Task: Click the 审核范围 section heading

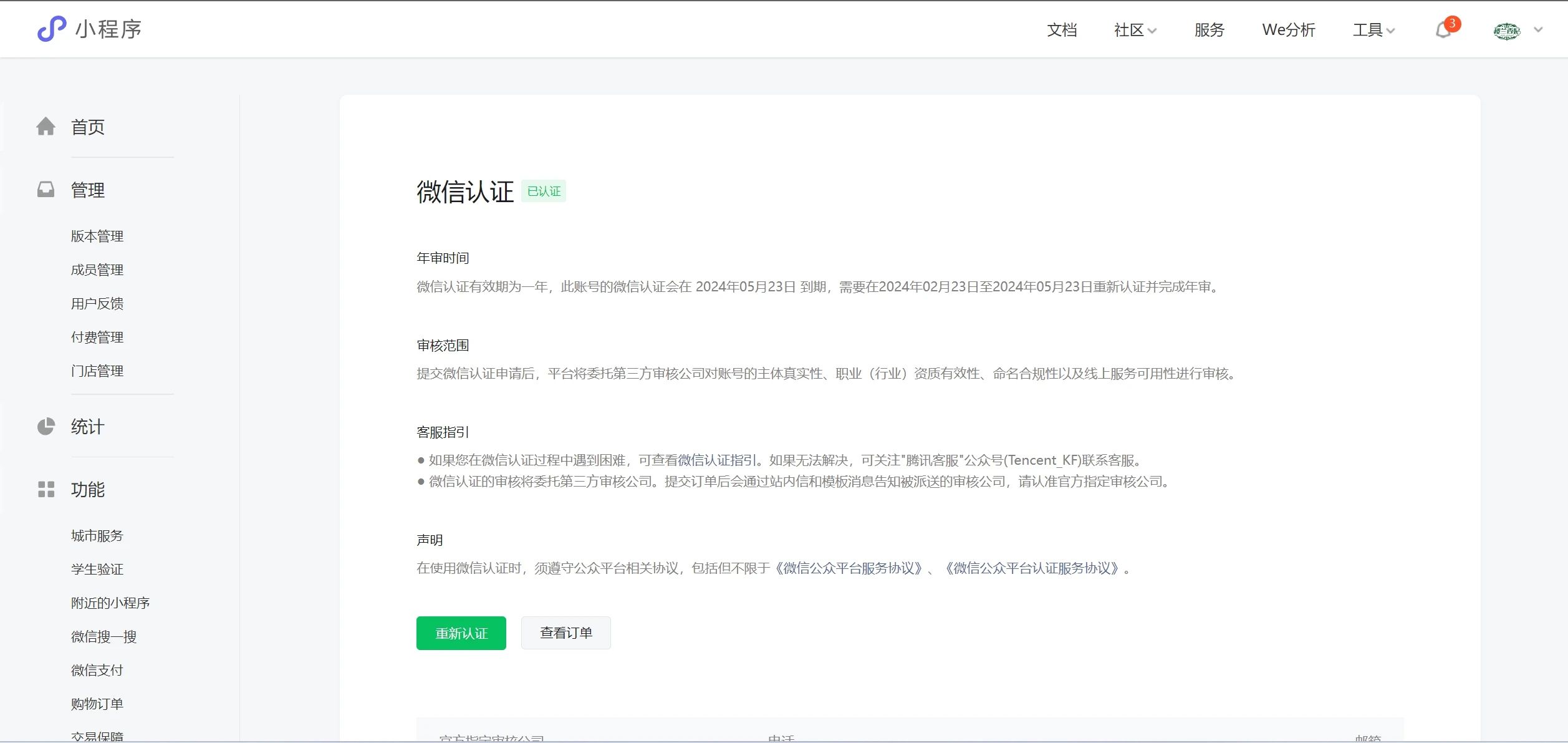Action: point(443,346)
